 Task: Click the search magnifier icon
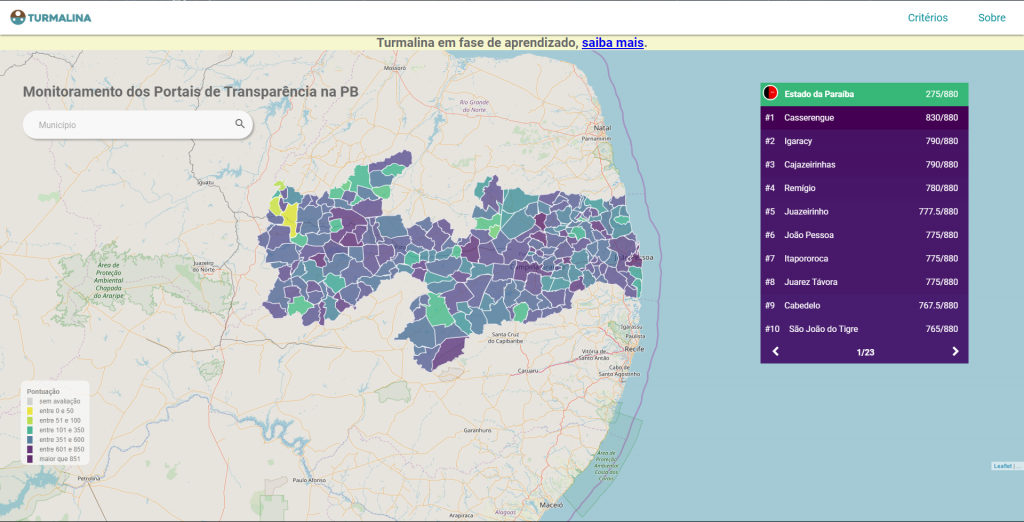pos(240,124)
